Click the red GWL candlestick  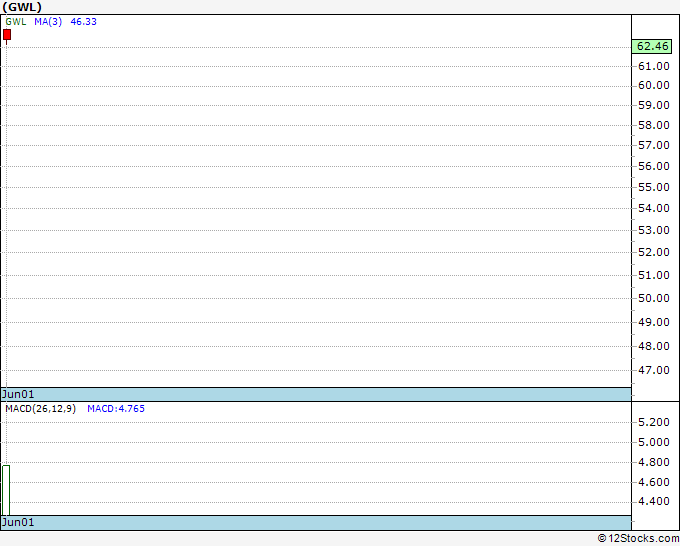tap(7, 35)
